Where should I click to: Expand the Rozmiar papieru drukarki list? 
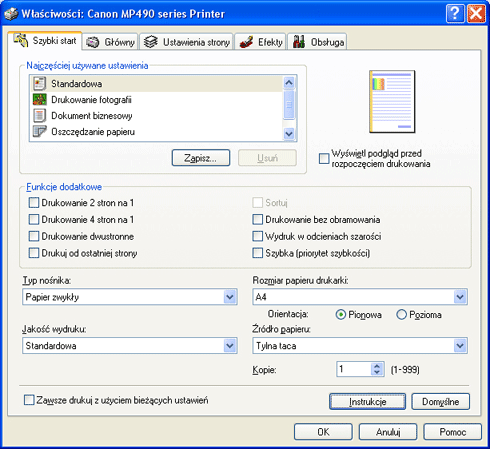[460, 297]
